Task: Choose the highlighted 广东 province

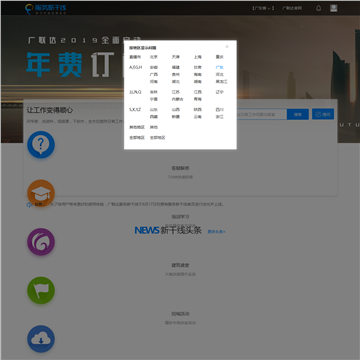Action: 220,67
